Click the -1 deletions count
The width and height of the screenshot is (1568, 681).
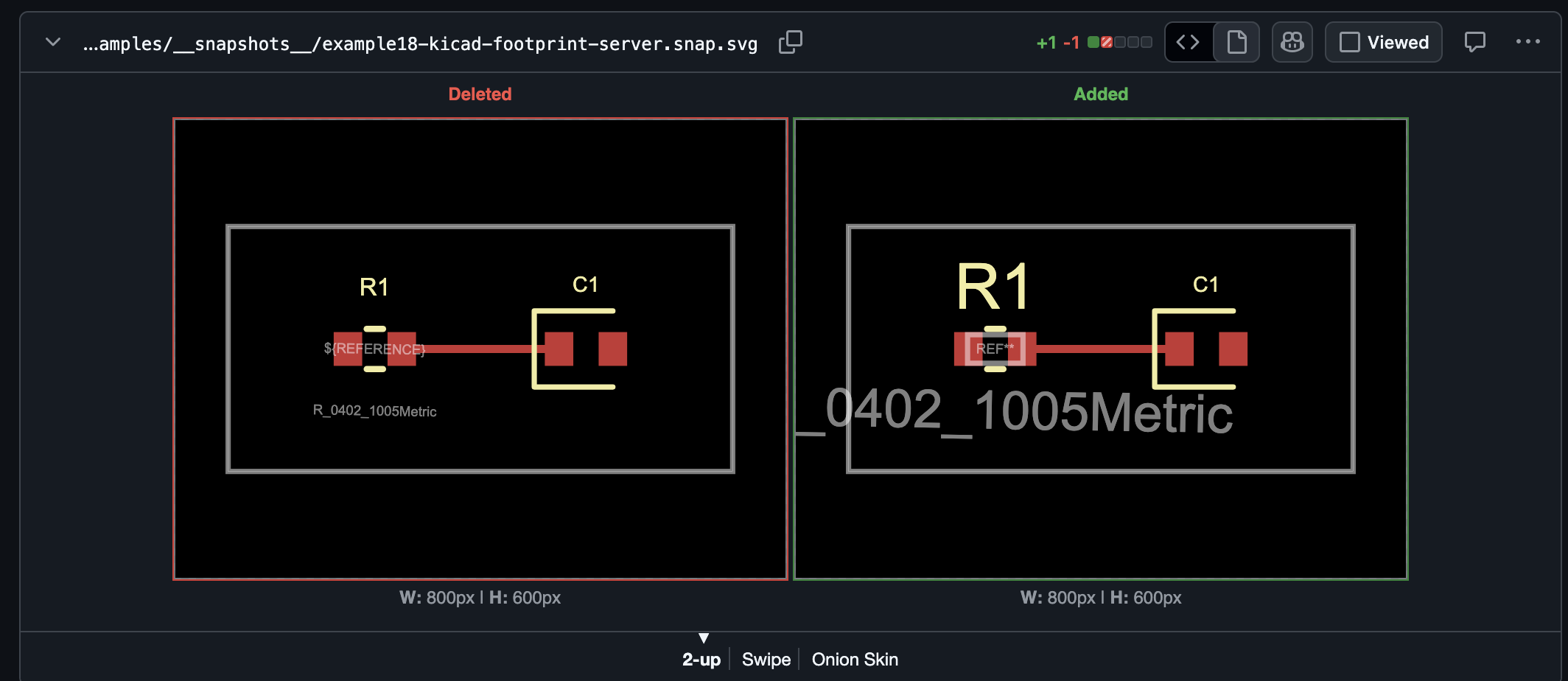(1071, 43)
